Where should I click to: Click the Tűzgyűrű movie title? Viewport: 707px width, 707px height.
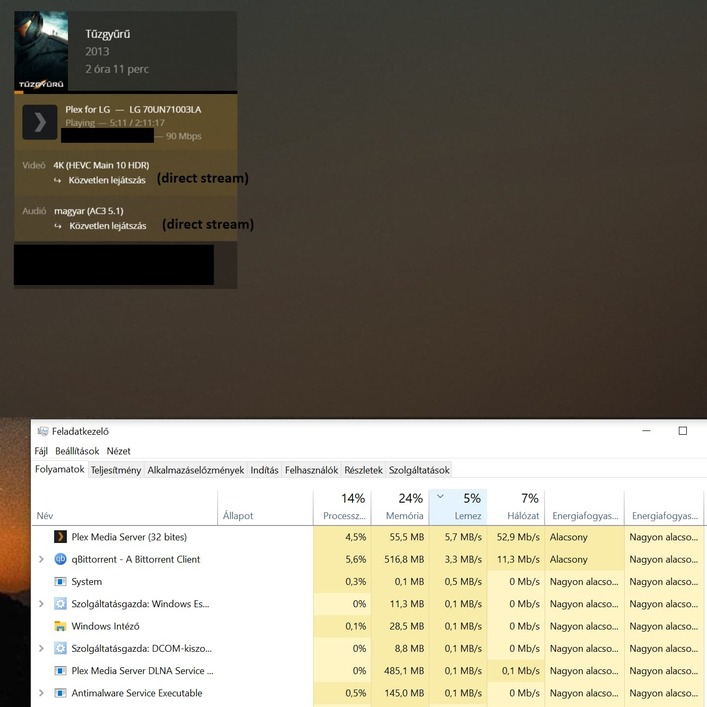pyautogui.click(x=108, y=34)
